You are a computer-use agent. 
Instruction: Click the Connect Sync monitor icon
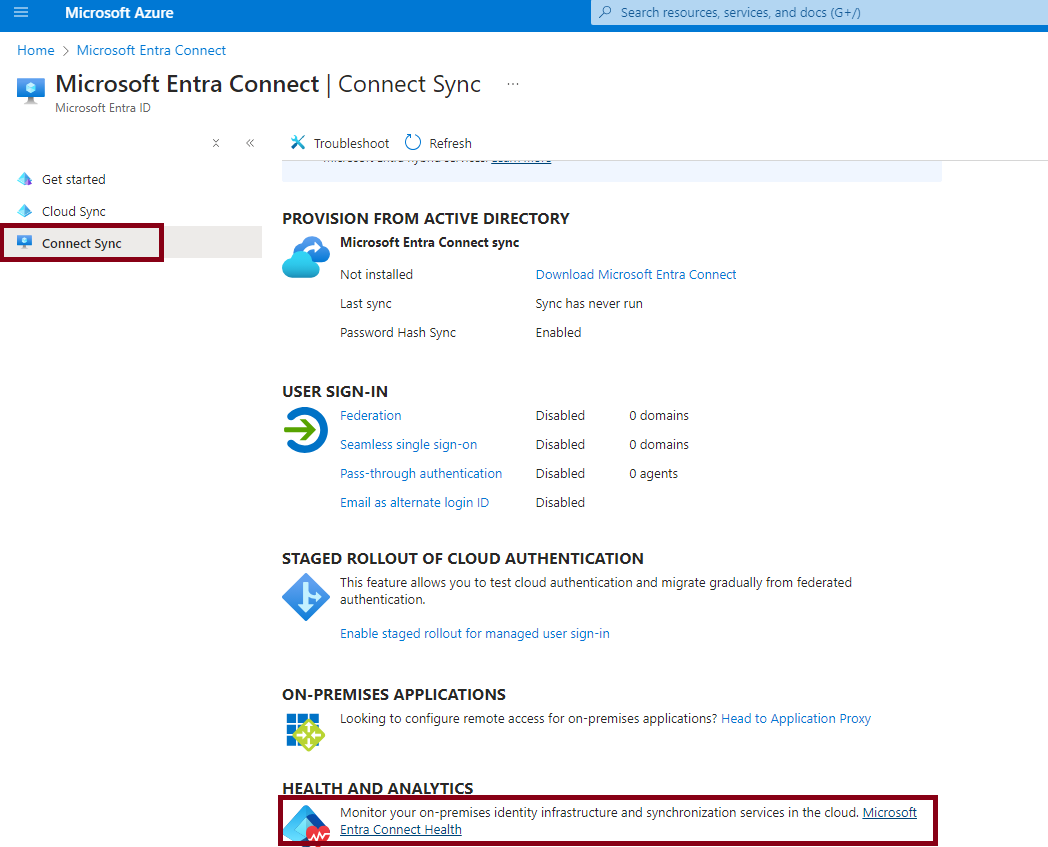25,242
